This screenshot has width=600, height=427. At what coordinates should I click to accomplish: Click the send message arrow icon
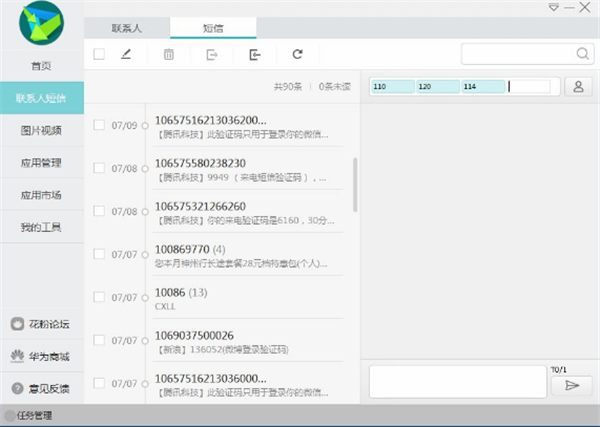[572, 385]
